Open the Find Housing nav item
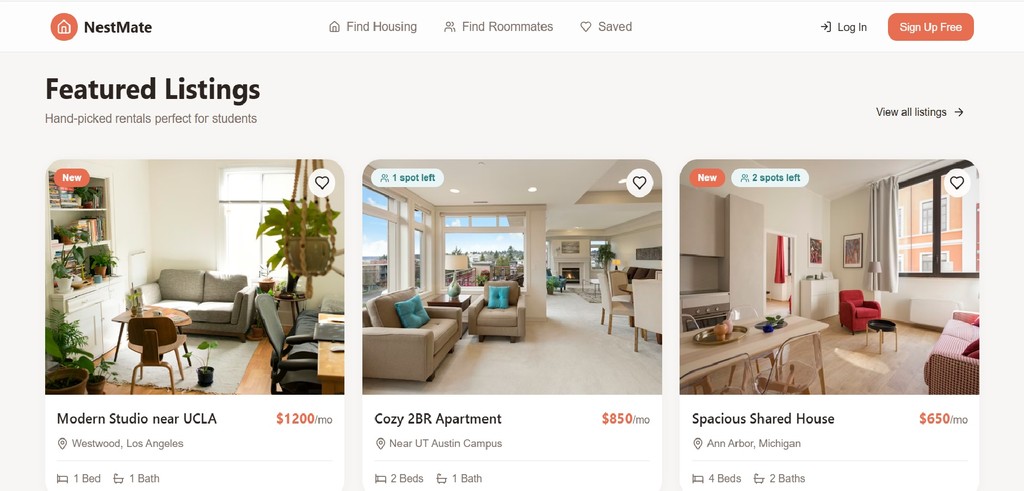The image size is (1024, 491). click(x=373, y=27)
